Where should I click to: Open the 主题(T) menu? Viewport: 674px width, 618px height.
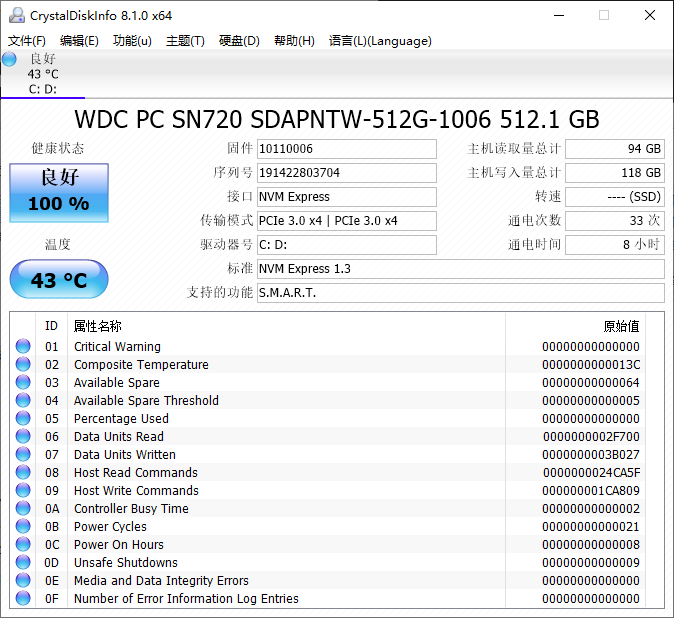pyautogui.click(x=185, y=41)
